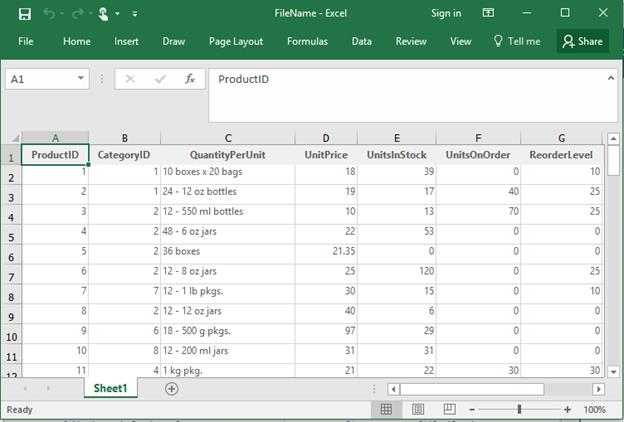Screen dimensions: 624x422
Task: Open the Draw tab
Action: pos(174,41)
